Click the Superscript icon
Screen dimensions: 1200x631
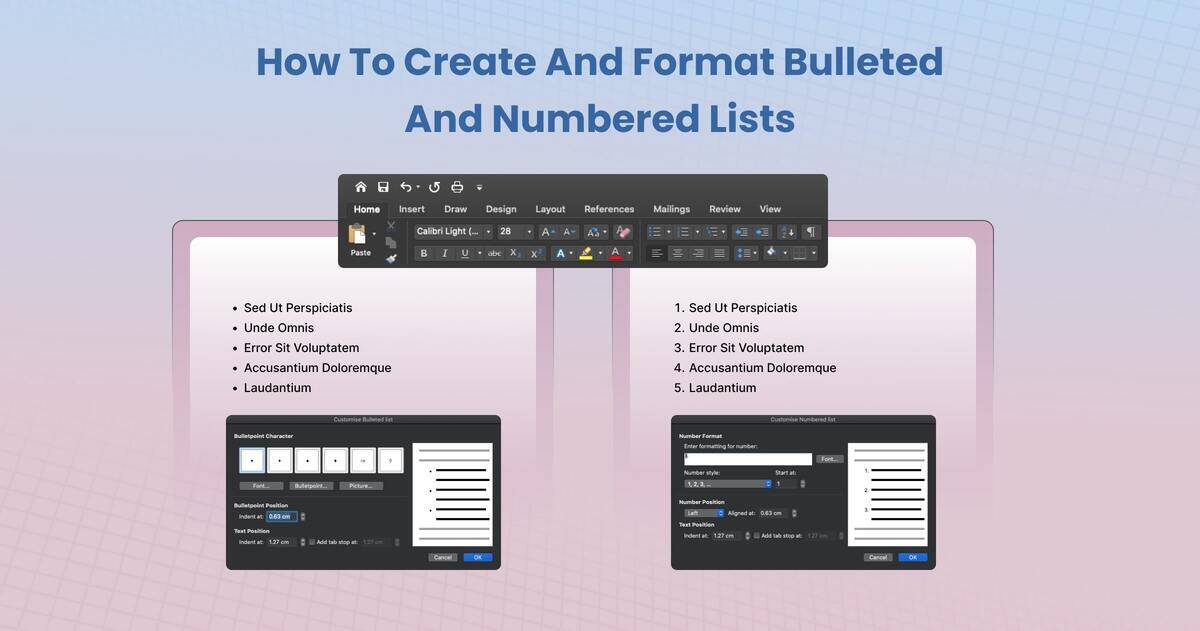coord(534,252)
